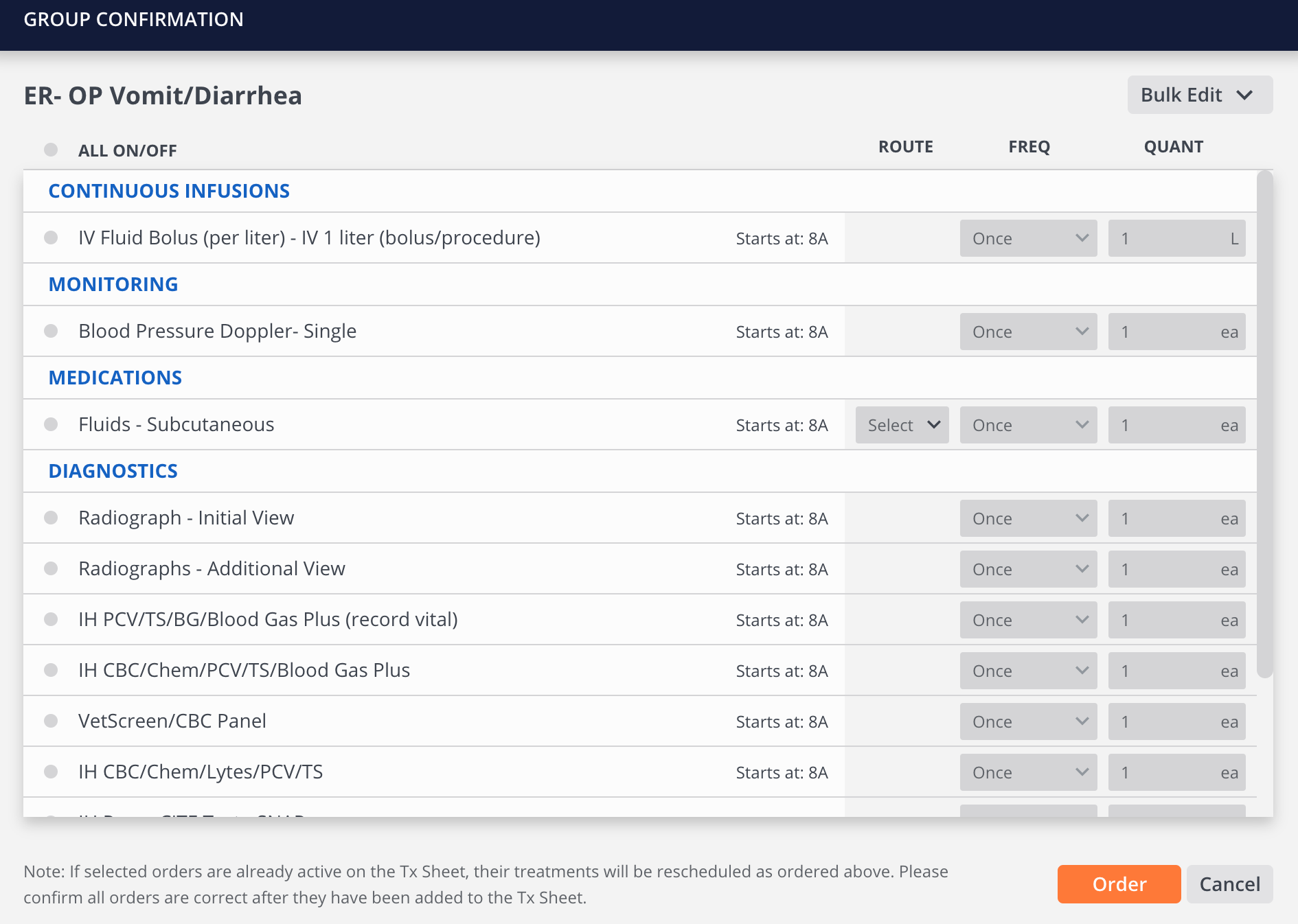1298x924 pixels.
Task: Open frequency dropdown for VetScreen/CBC Panel
Action: point(1028,721)
